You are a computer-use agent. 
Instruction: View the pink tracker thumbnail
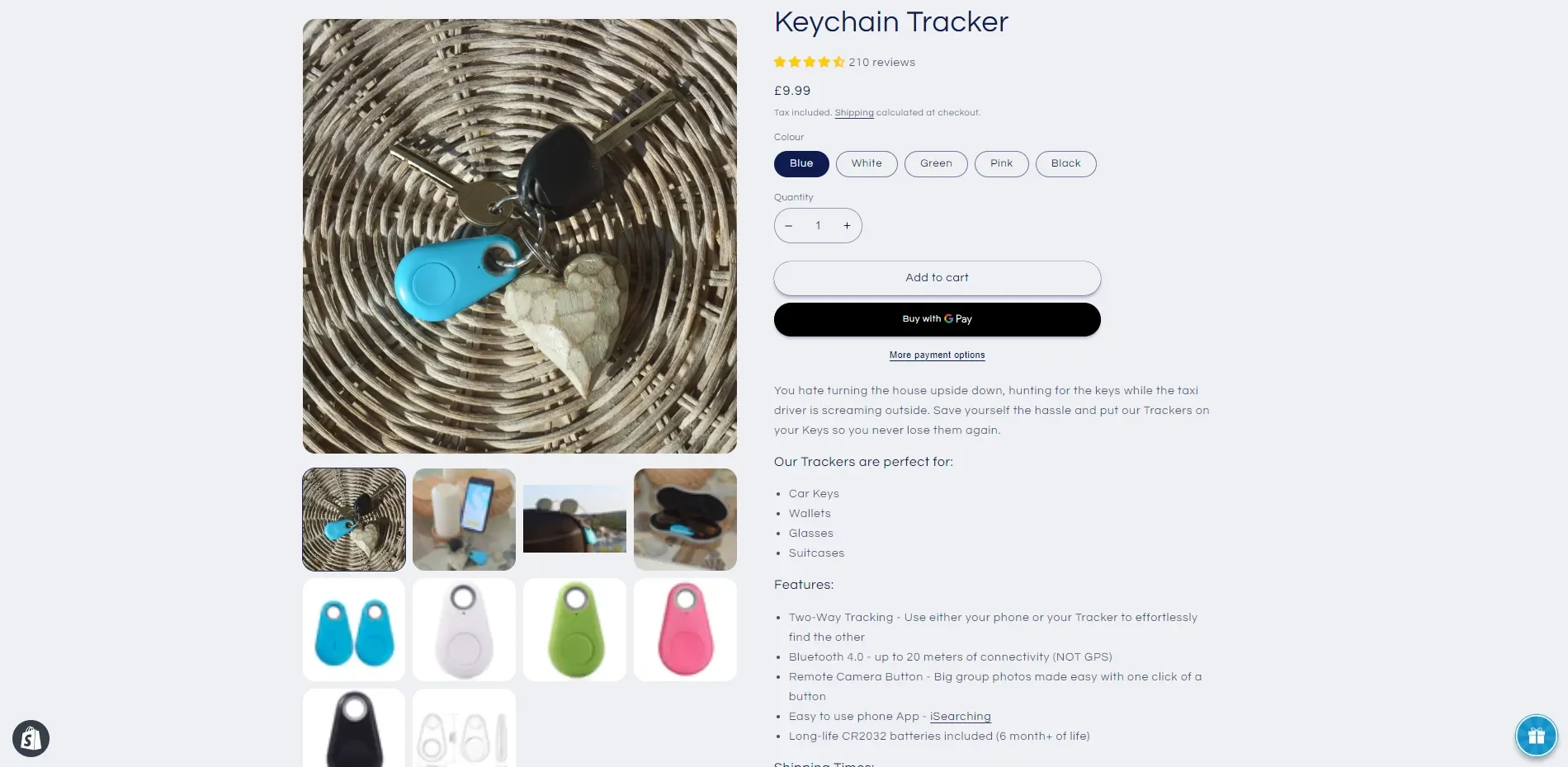[x=685, y=629]
